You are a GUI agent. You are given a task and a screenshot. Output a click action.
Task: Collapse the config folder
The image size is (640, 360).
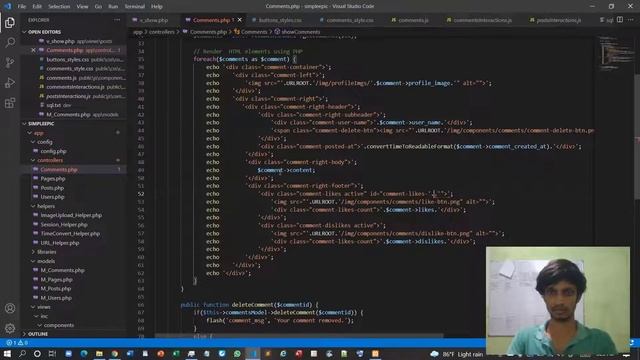pyautogui.click(x=44, y=142)
